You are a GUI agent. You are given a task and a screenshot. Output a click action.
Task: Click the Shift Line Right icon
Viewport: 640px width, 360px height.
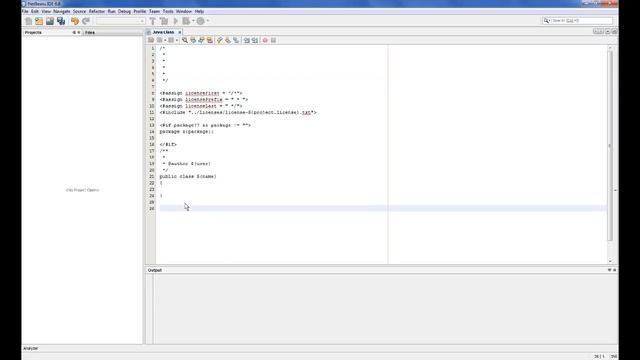(x=255, y=40)
